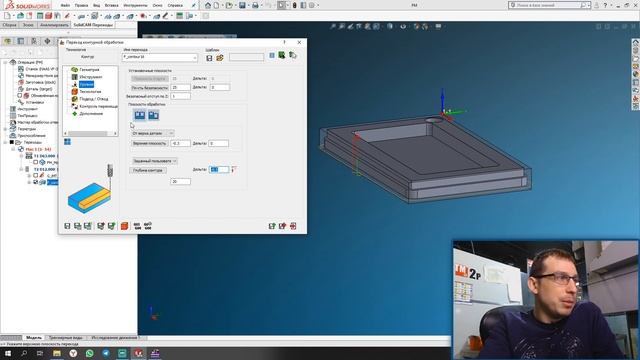Click the blue info icon at dialog top right
The width and height of the screenshot is (640, 360).
pos(272,55)
